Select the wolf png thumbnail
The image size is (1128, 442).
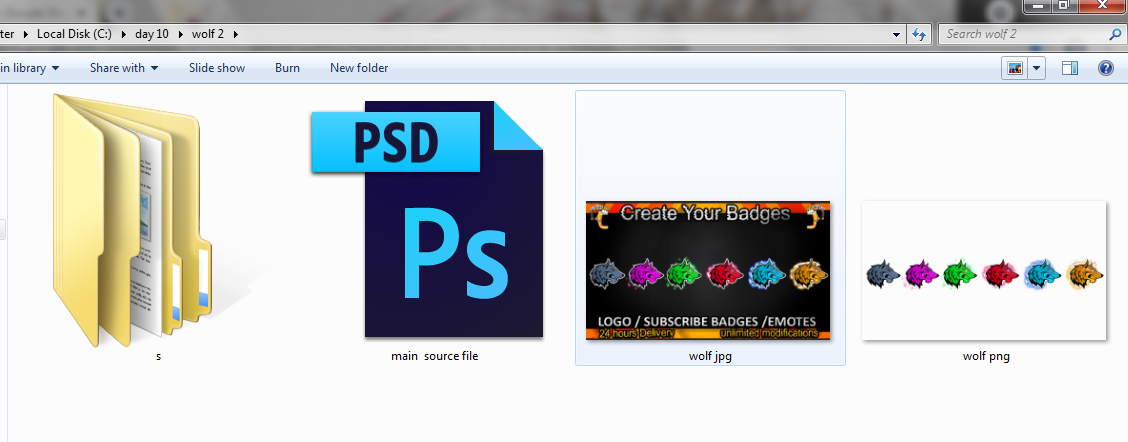tap(983, 270)
